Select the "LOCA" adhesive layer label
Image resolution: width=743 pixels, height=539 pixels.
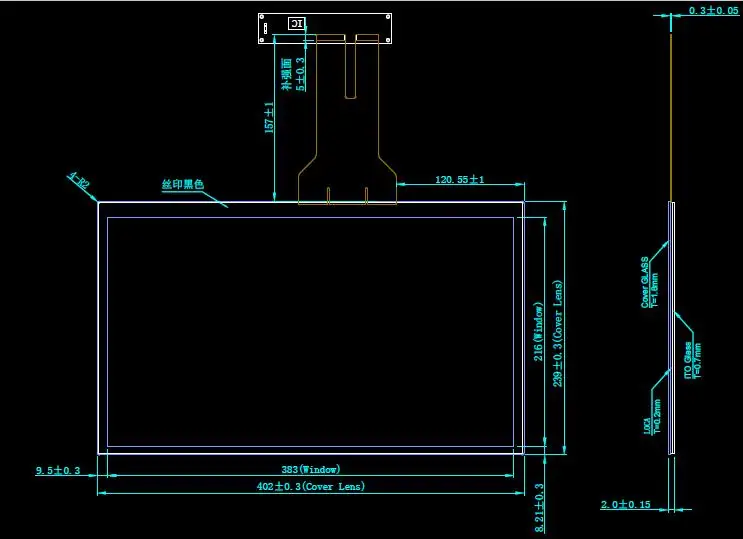[x=647, y=425]
